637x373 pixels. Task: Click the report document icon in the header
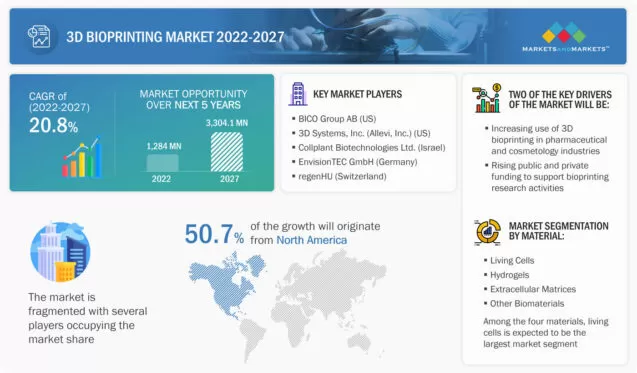[39, 37]
